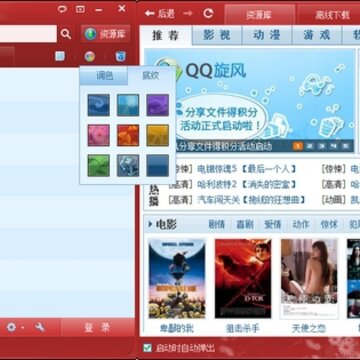The image size is (360, 360).
Task: Click the wrench tools icon
Action: 40,327
